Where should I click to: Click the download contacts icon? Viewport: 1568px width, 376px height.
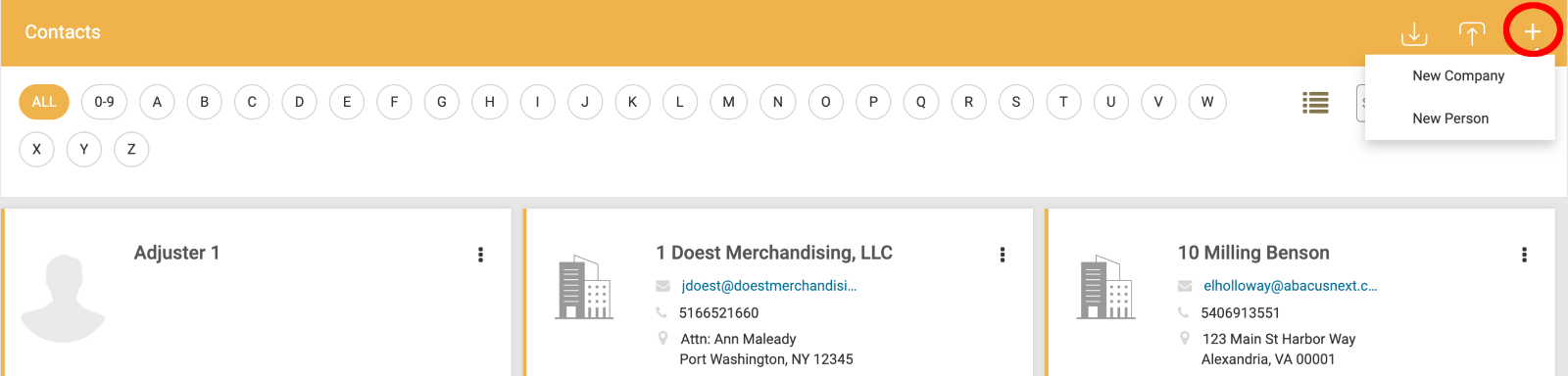(1414, 34)
